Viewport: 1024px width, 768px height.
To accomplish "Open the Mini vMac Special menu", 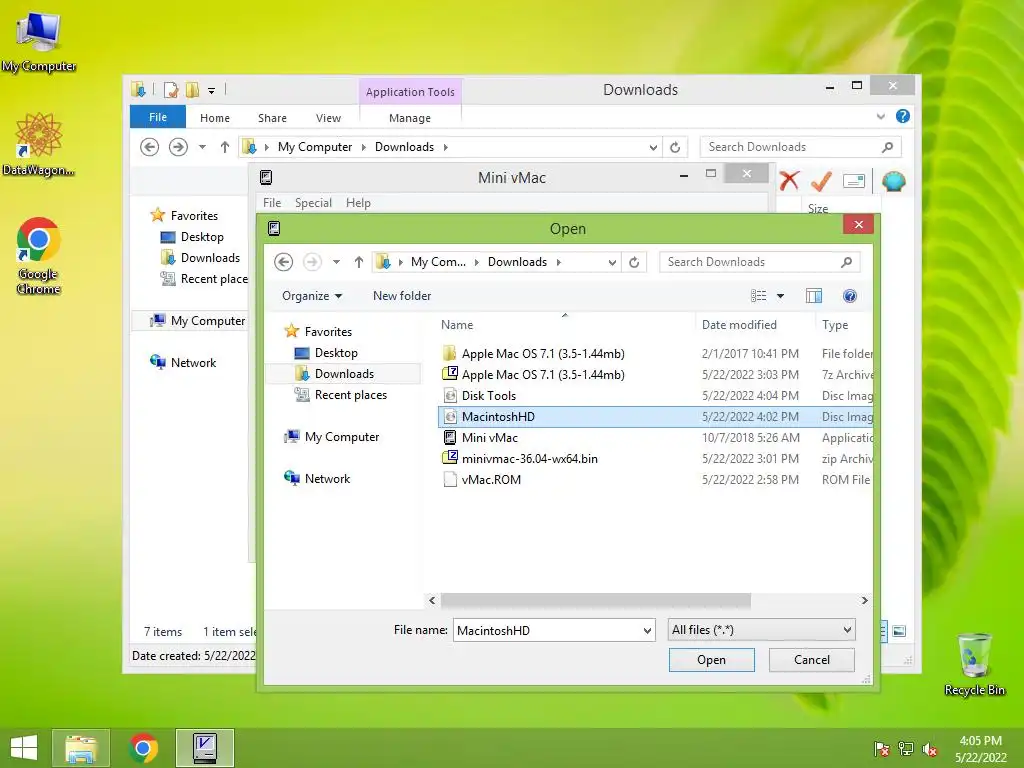I will [313, 203].
